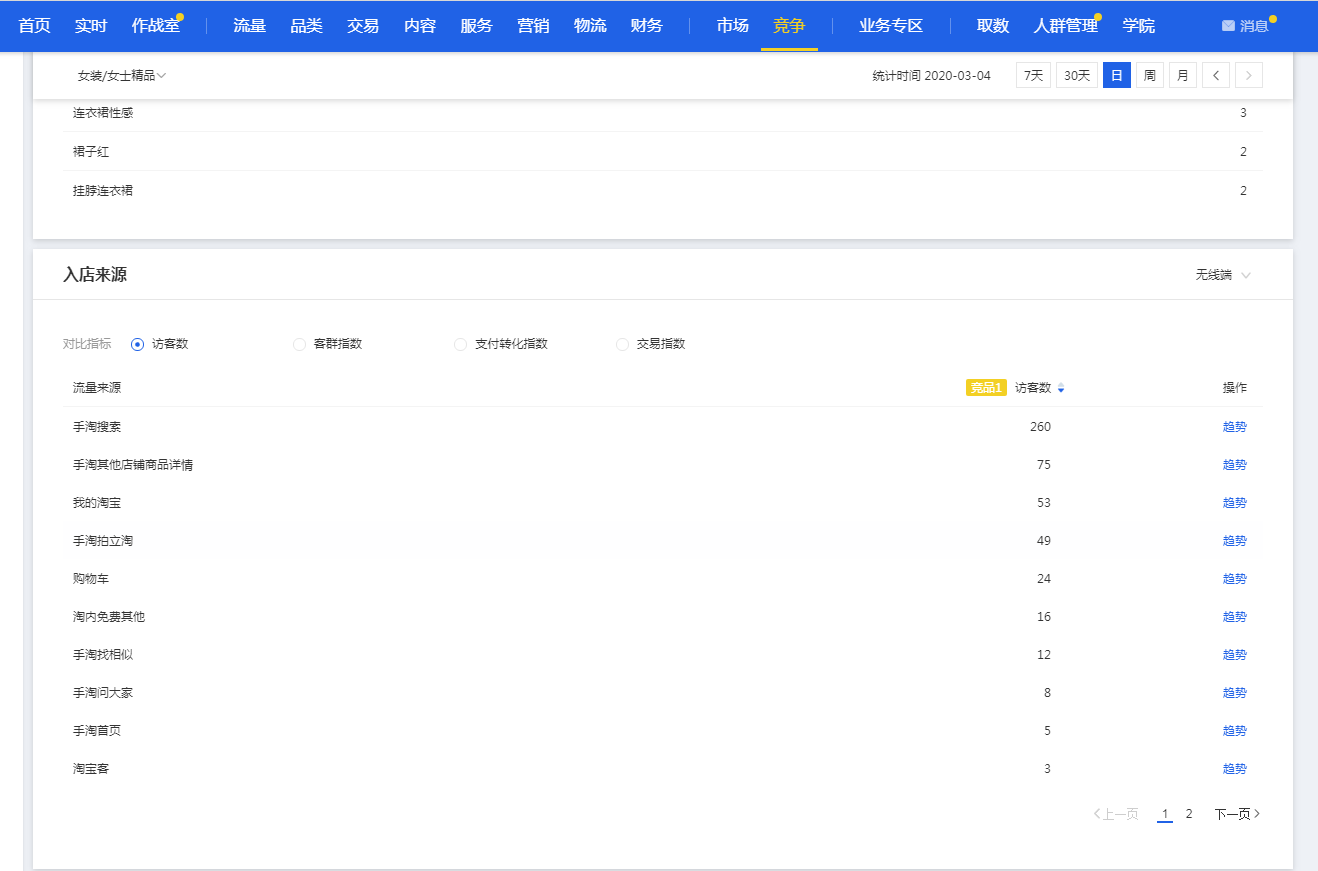The width and height of the screenshot is (1318, 871).
Task: Open the 市场 menu tab
Action: (x=732, y=26)
